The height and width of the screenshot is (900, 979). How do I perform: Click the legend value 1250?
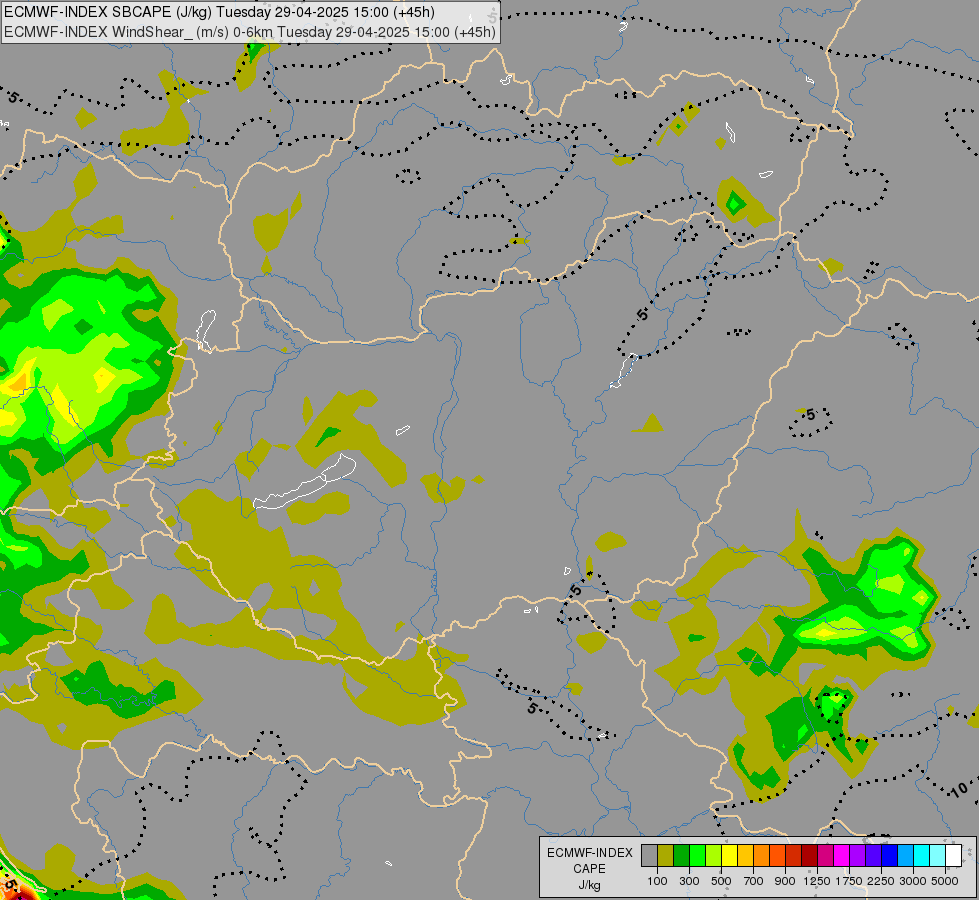[x=817, y=881]
